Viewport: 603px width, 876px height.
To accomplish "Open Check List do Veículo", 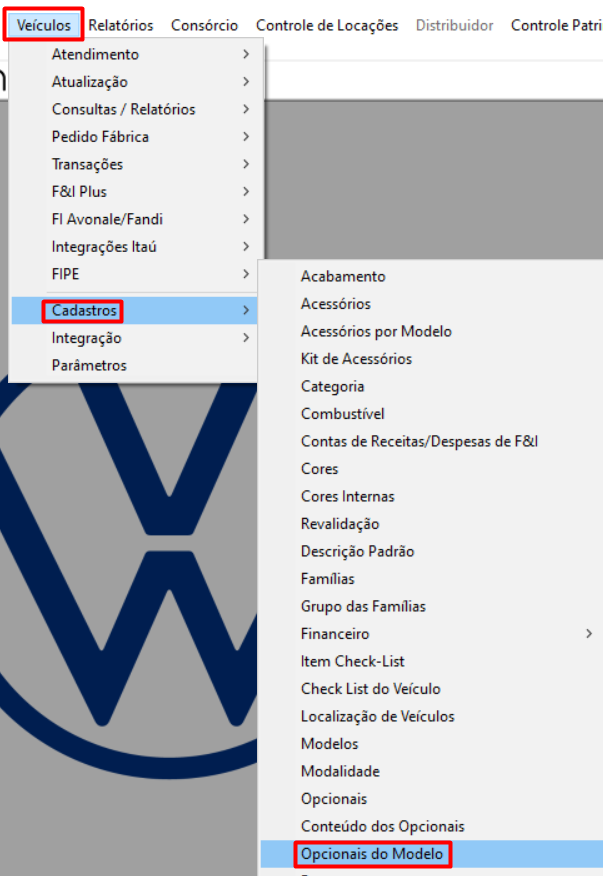I will (431, 688).
